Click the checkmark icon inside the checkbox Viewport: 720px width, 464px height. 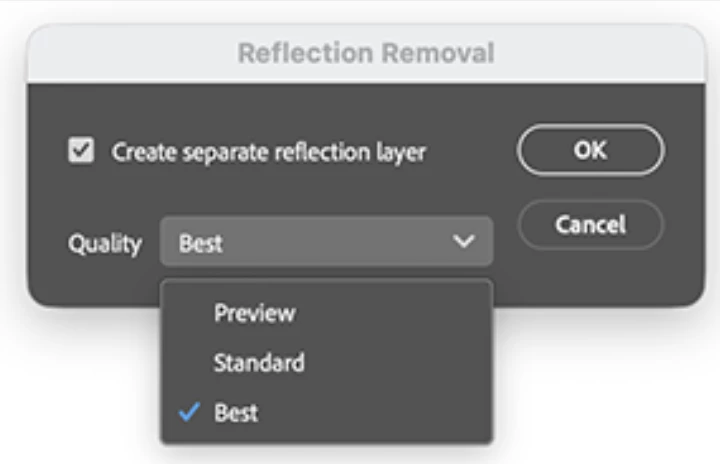tap(81, 150)
